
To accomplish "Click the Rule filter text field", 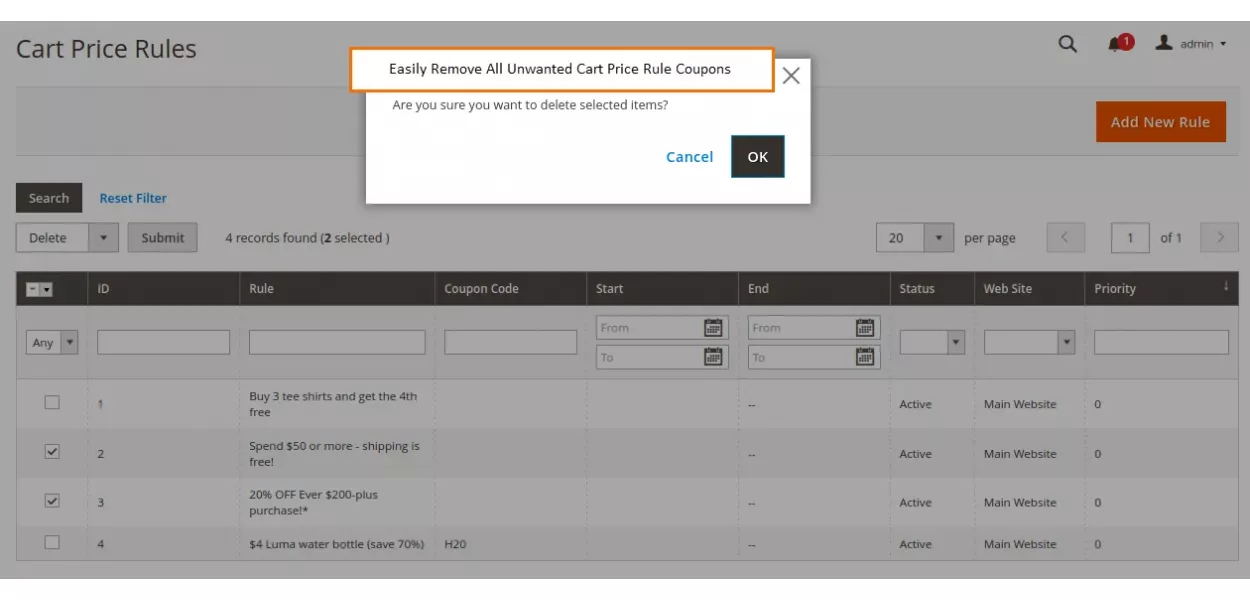I will click(x=337, y=343).
